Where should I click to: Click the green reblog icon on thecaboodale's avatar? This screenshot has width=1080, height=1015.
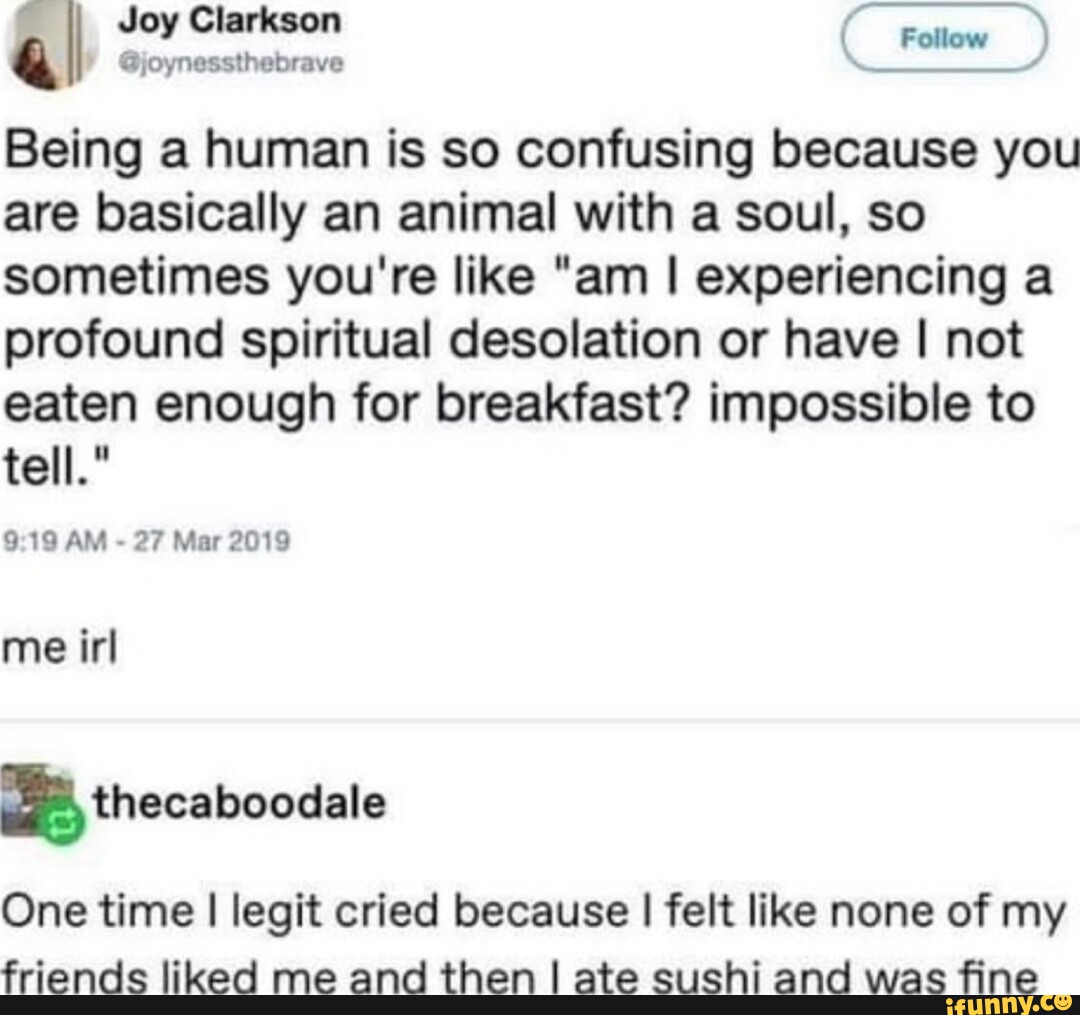coord(58,818)
